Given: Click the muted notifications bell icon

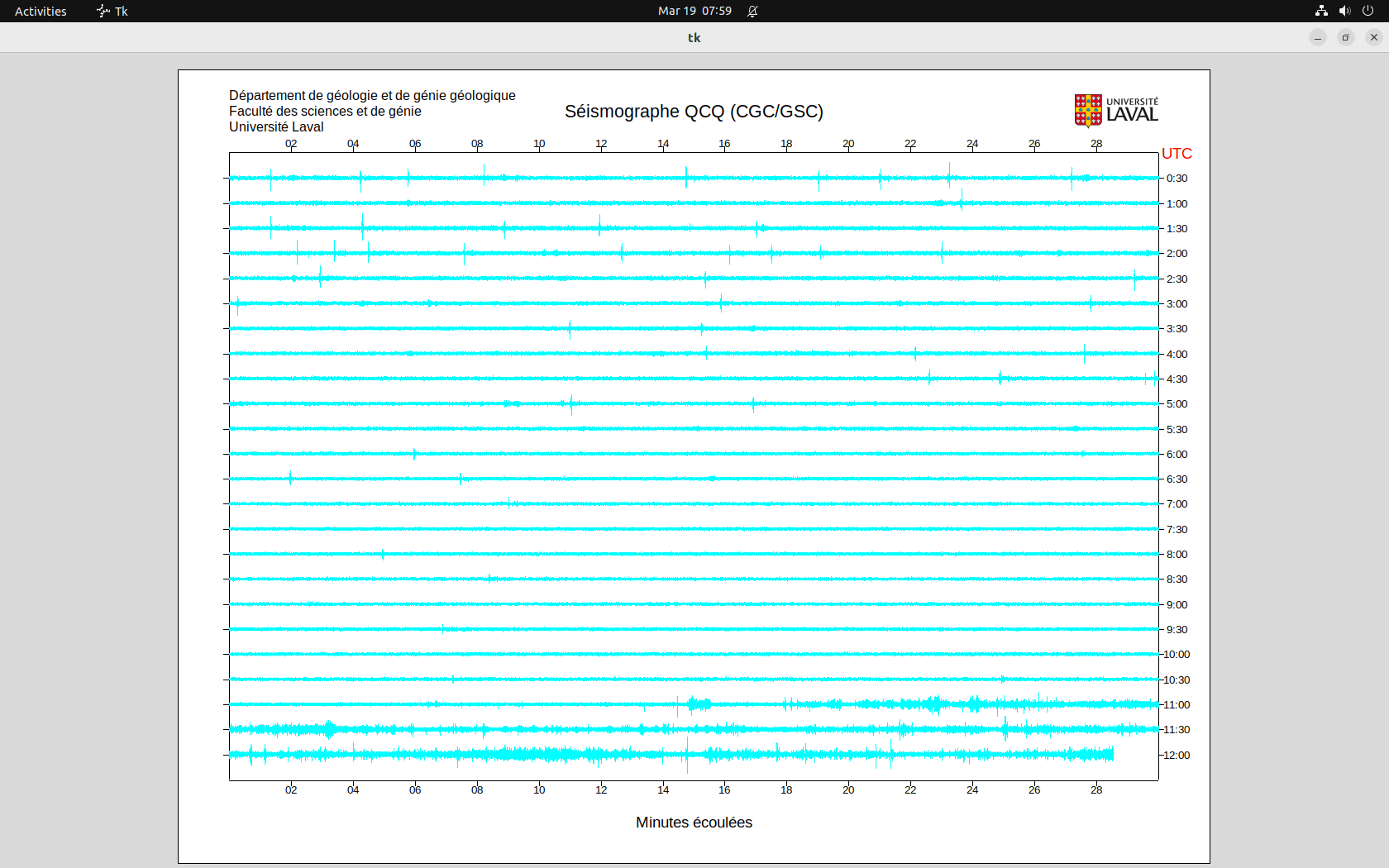Looking at the screenshot, I should pos(752,11).
